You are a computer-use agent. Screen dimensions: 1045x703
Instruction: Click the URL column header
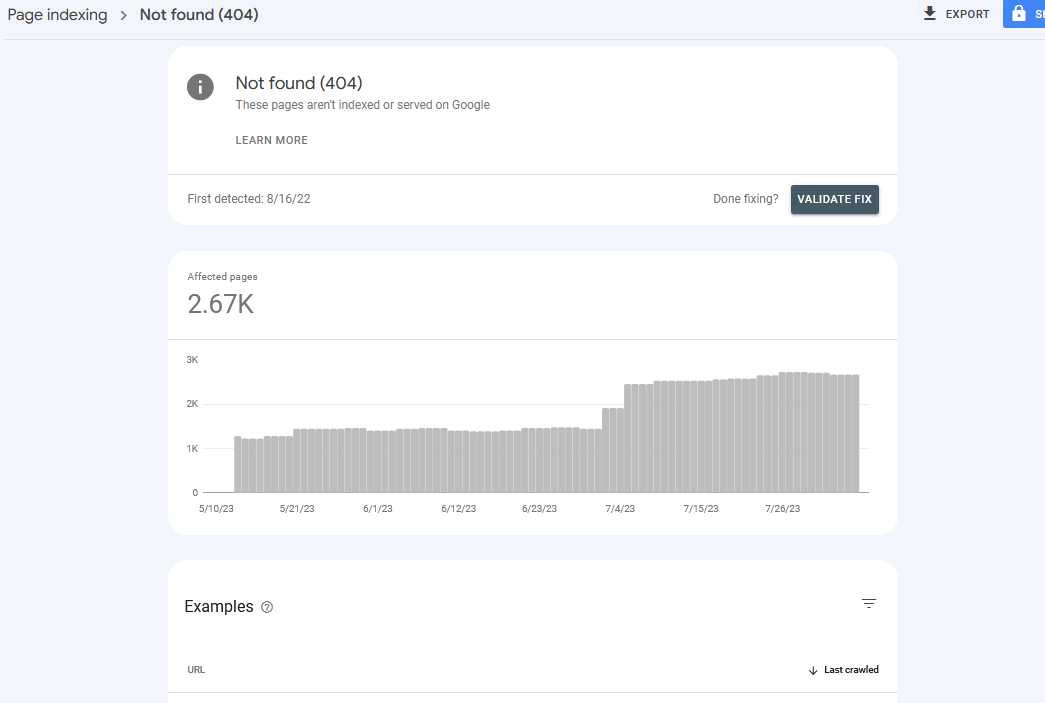(x=196, y=670)
